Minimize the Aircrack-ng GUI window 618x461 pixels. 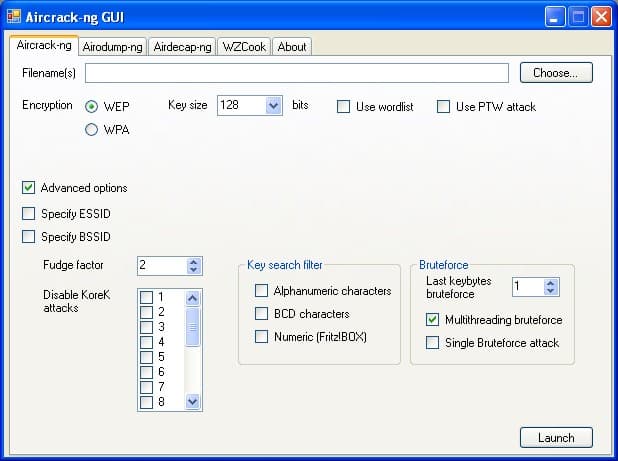coord(555,17)
